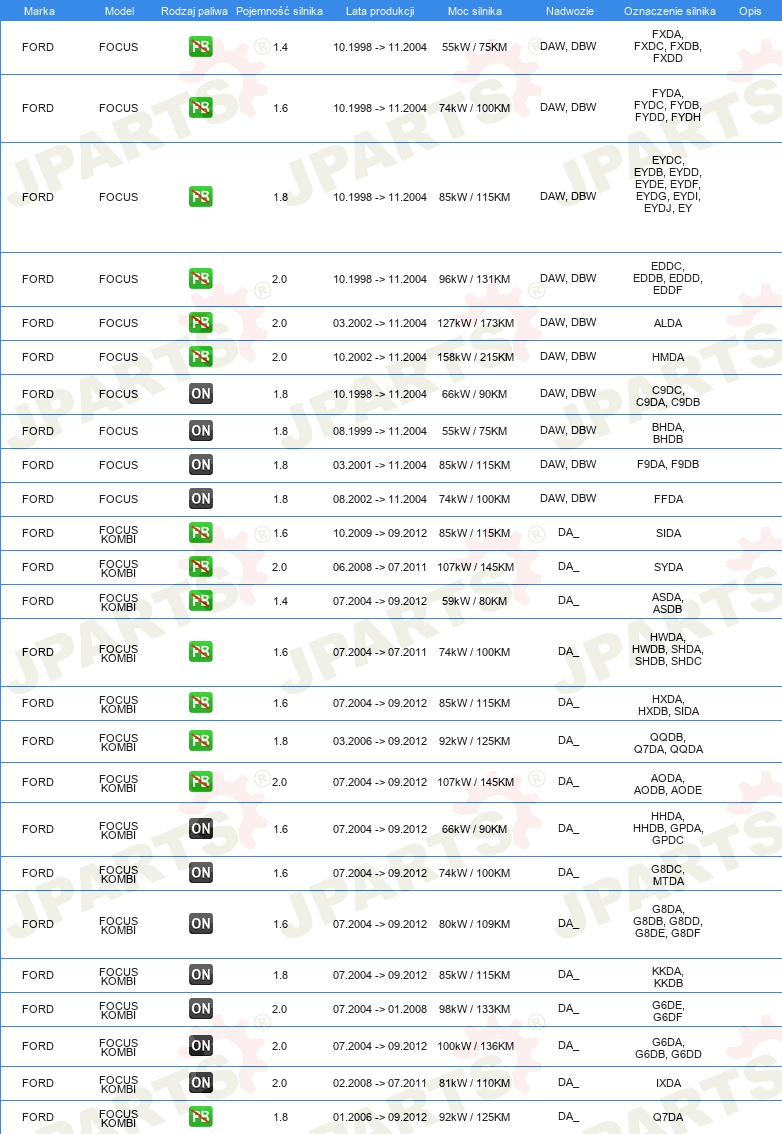The image size is (782, 1134).
Task: Click the '02.2008 -> 07.2011' production years cell
Action: (x=380, y=1083)
